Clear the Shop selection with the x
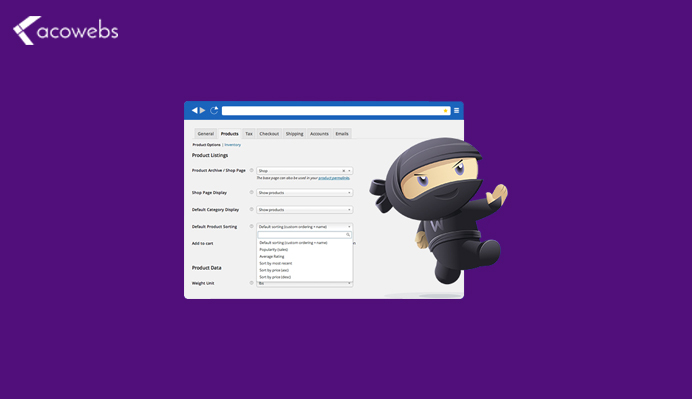The image size is (692, 399). tap(344, 171)
